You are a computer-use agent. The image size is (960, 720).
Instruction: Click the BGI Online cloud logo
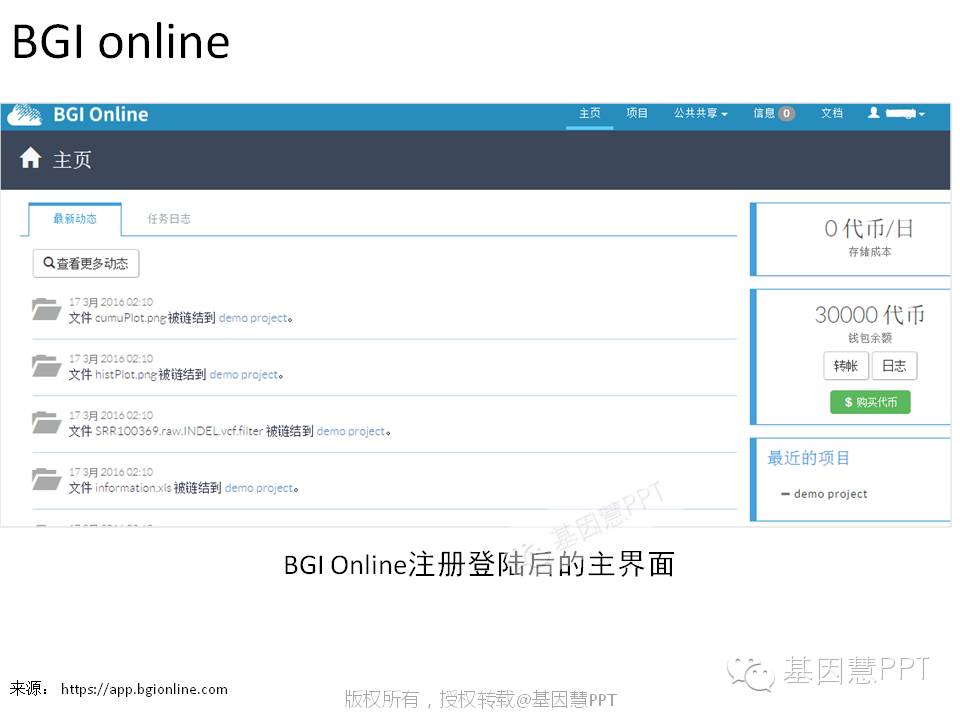tap(24, 115)
